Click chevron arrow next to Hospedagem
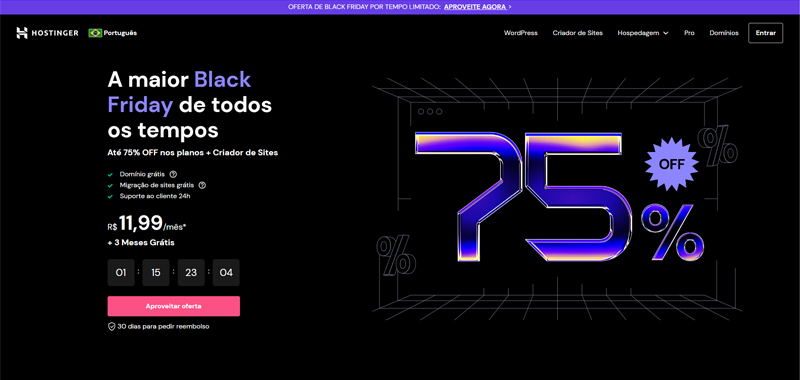 665,33
